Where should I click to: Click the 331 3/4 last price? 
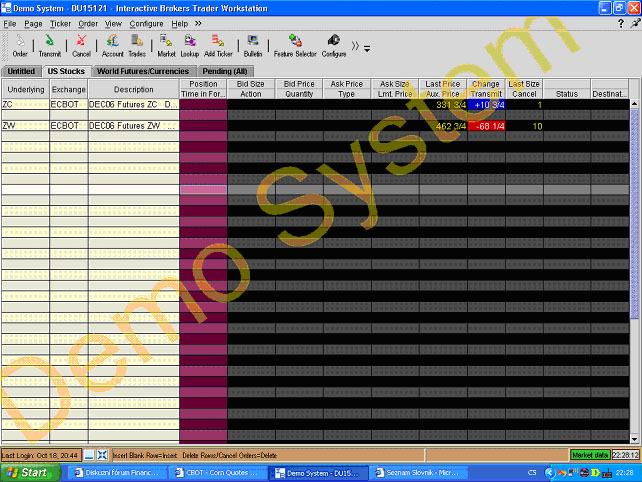[x=451, y=105]
